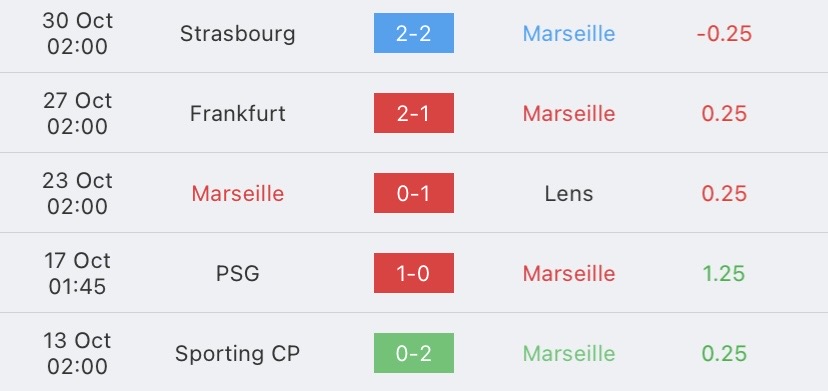Open the Strasbourg 2-2 score box
This screenshot has height=391, width=828.
pyautogui.click(x=413, y=33)
